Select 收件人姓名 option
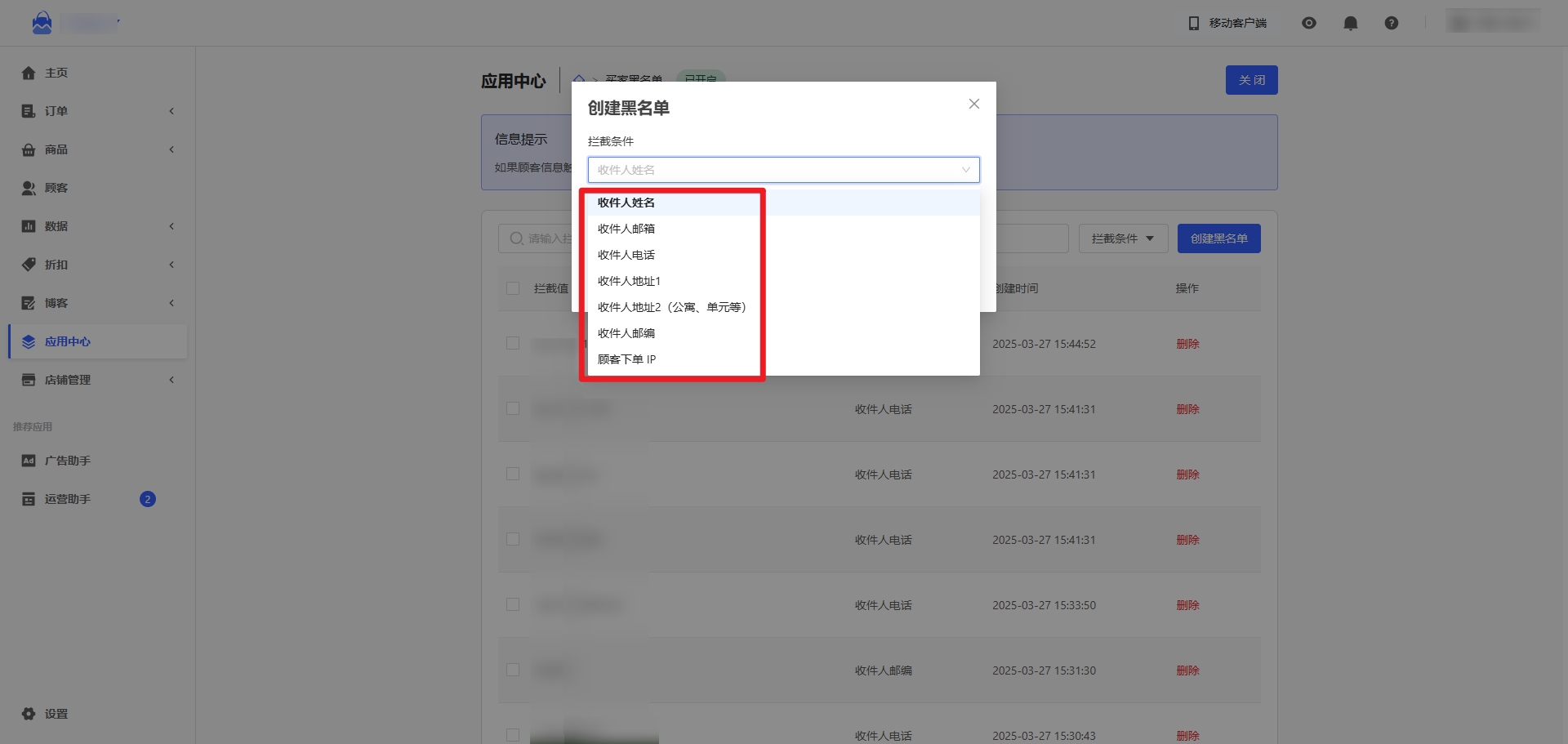The width and height of the screenshot is (1568, 744). click(784, 203)
